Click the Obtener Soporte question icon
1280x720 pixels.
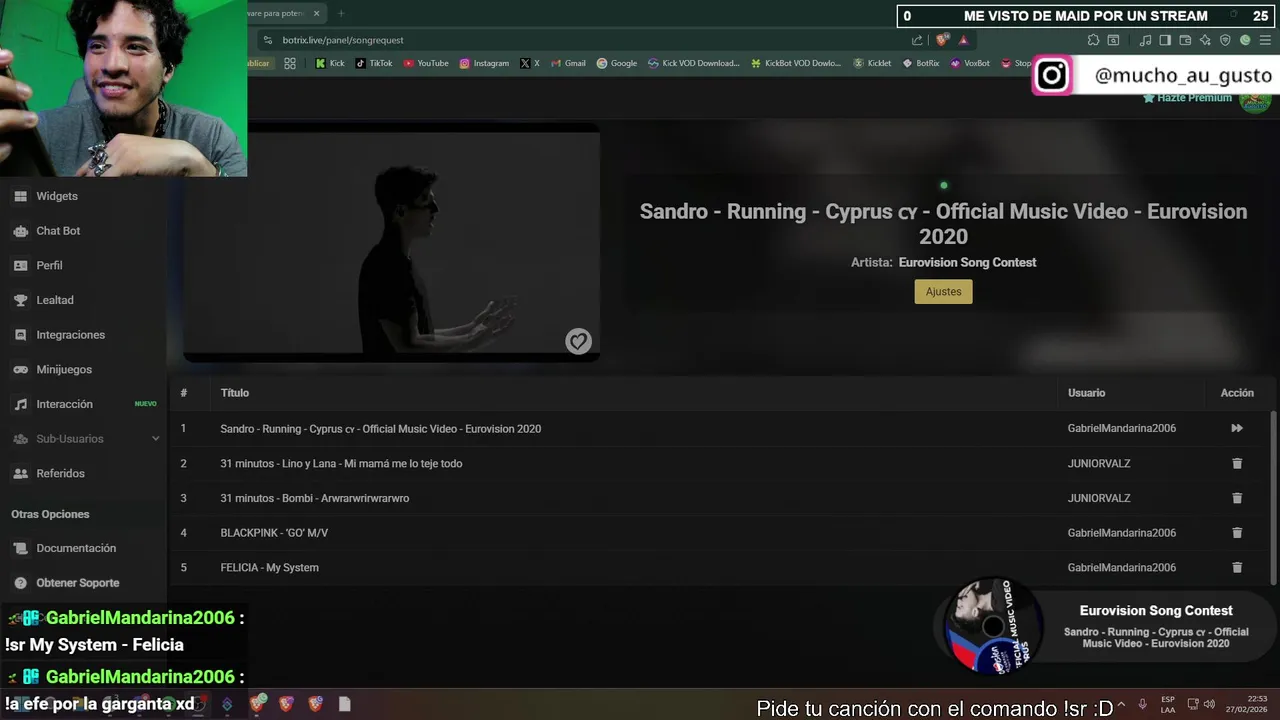(20, 583)
